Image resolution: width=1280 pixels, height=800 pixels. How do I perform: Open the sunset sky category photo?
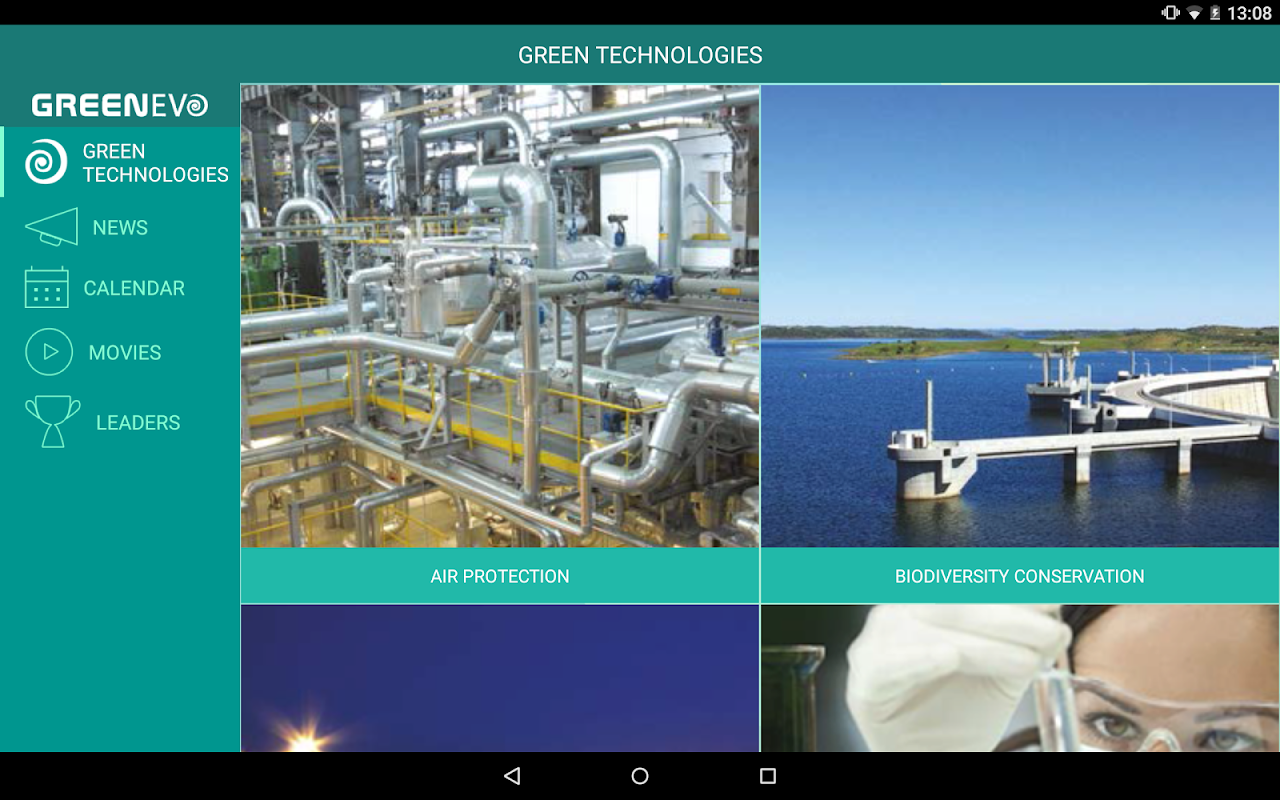pos(500,678)
